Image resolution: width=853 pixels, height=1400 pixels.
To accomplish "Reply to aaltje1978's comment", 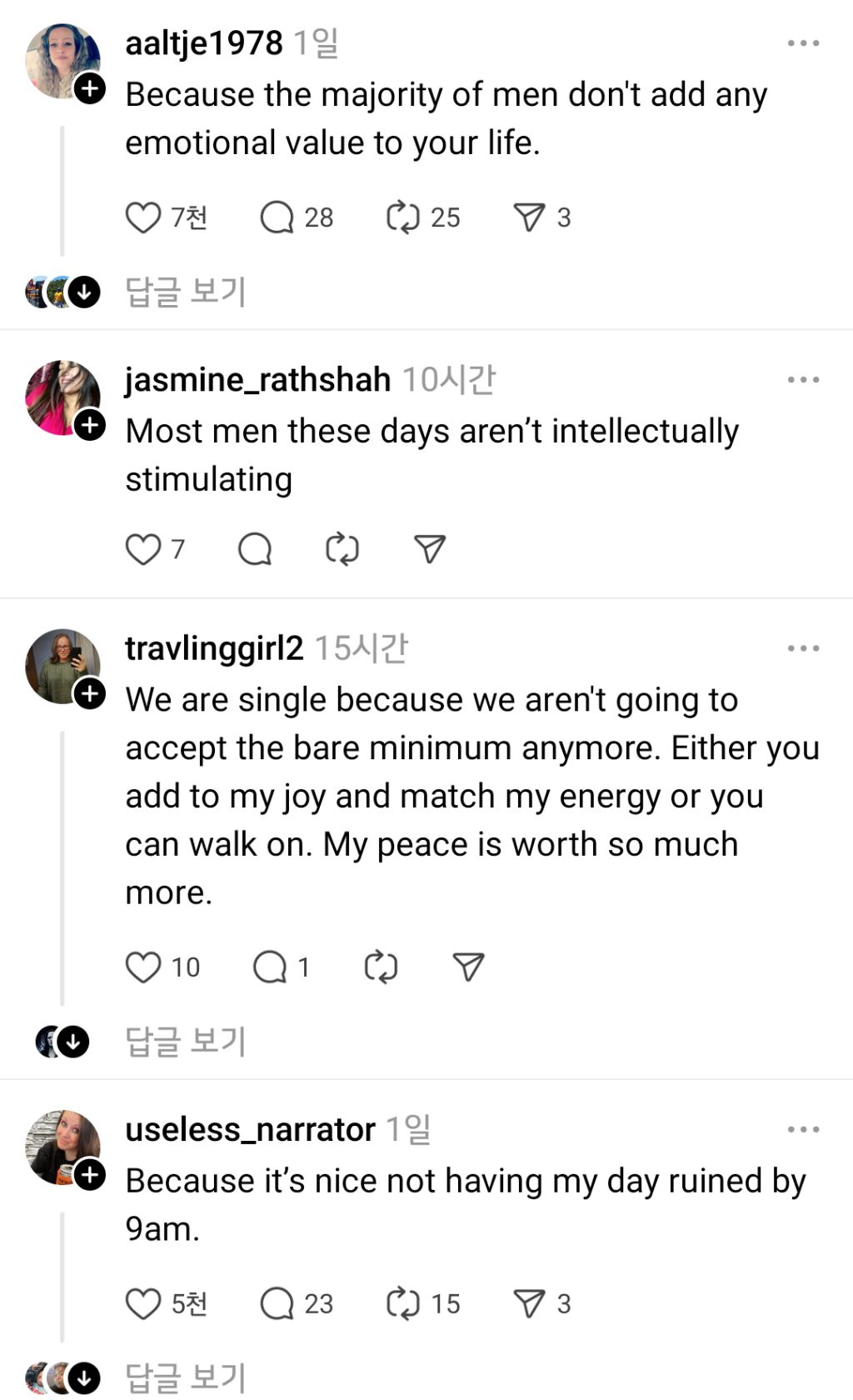I will point(277,217).
